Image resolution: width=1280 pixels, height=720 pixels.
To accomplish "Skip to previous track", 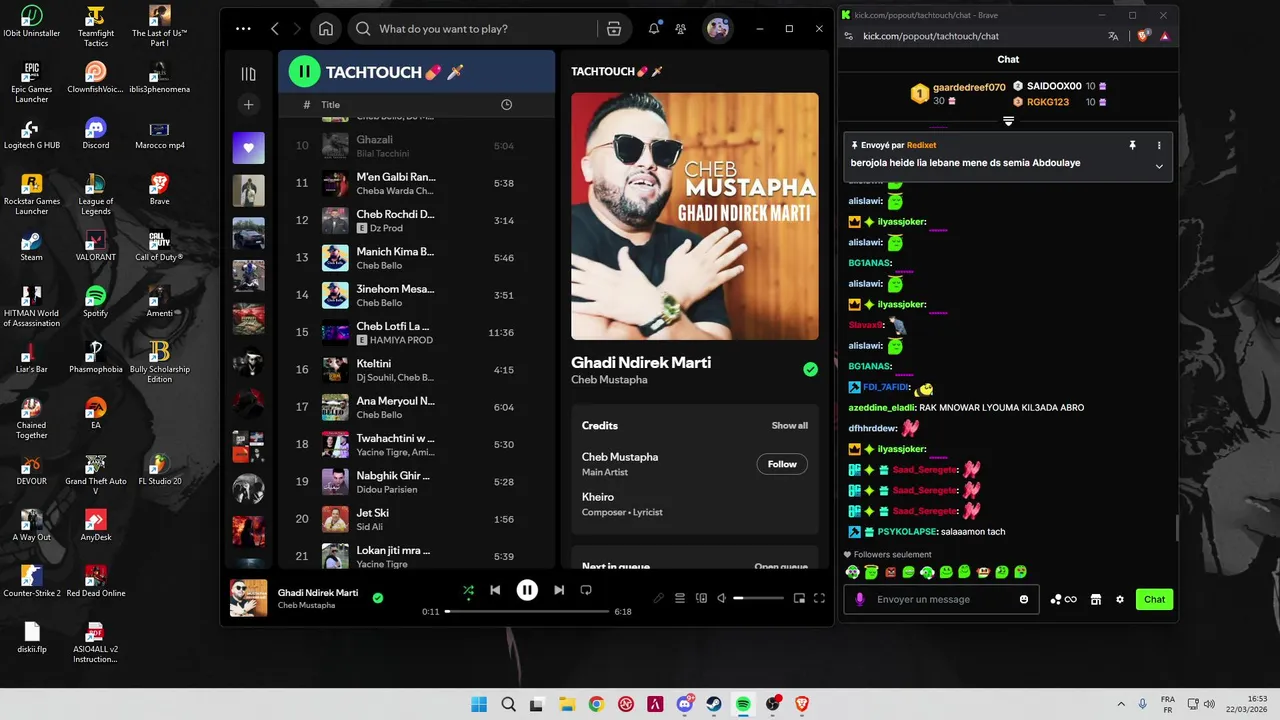I will pyautogui.click(x=495, y=590).
